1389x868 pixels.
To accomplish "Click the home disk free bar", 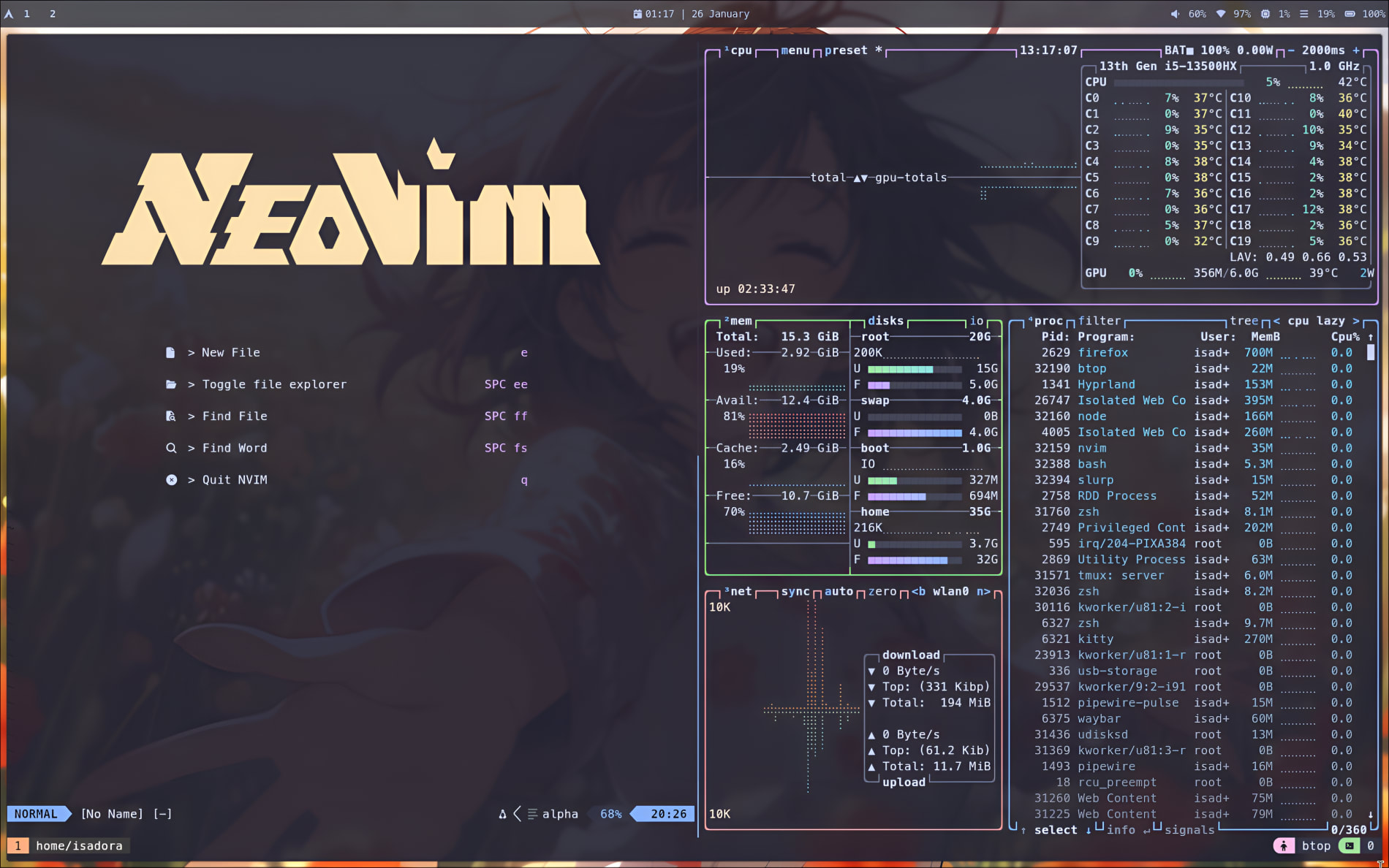I will click(914, 560).
